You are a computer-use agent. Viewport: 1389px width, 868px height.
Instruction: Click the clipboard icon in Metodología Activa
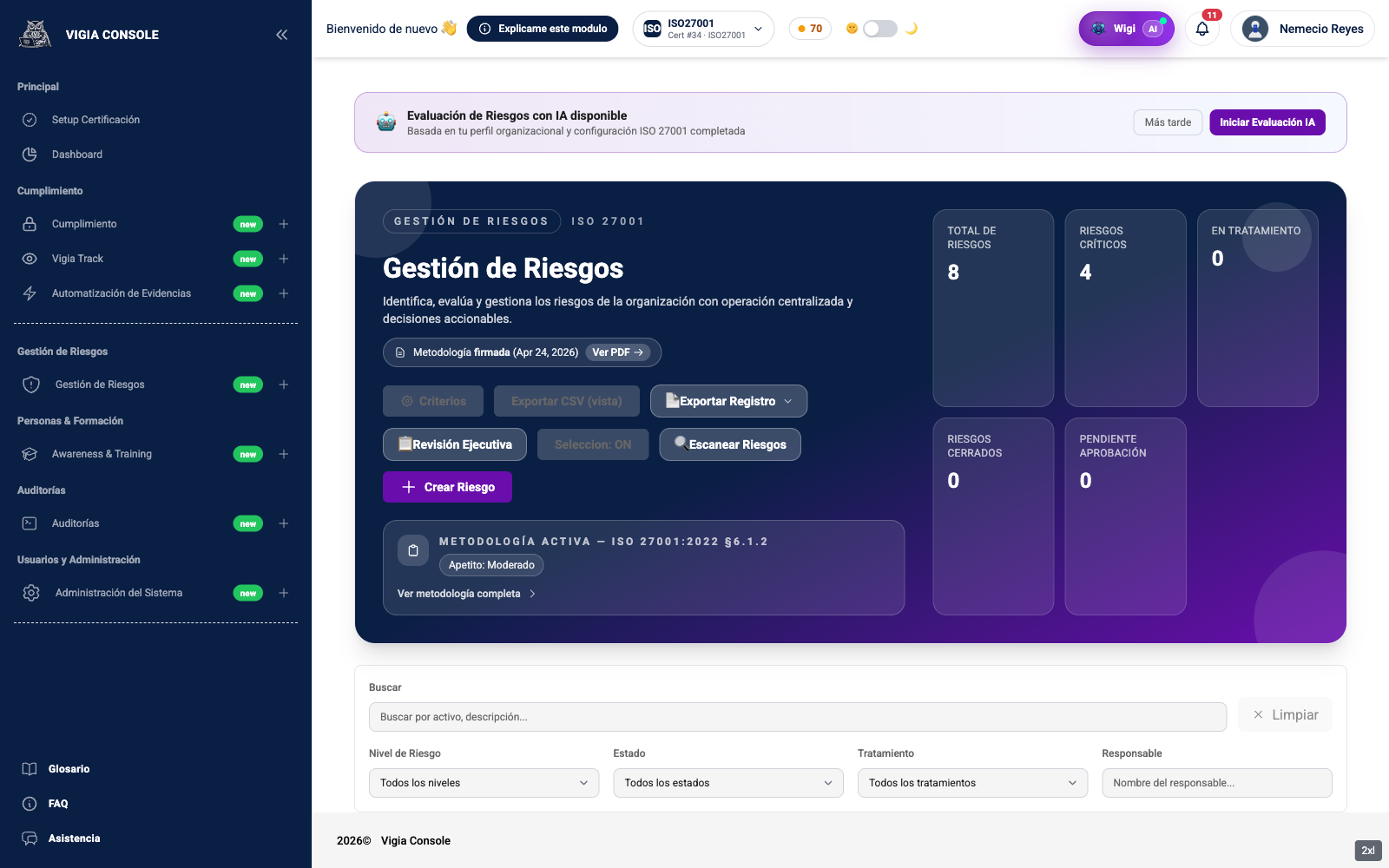[x=413, y=550]
